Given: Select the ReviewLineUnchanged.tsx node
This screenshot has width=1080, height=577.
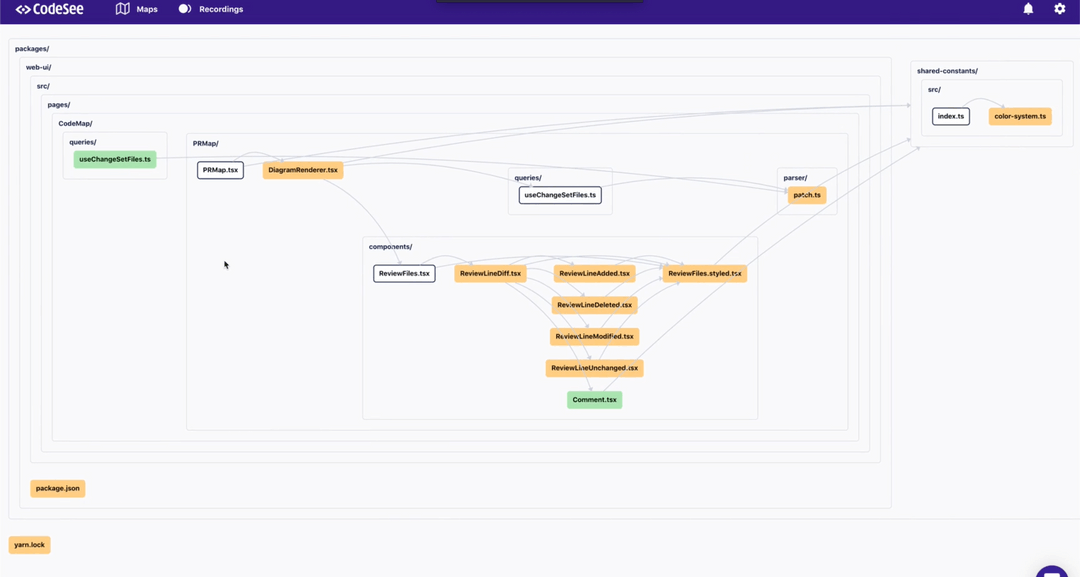Looking at the screenshot, I should point(595,367).
